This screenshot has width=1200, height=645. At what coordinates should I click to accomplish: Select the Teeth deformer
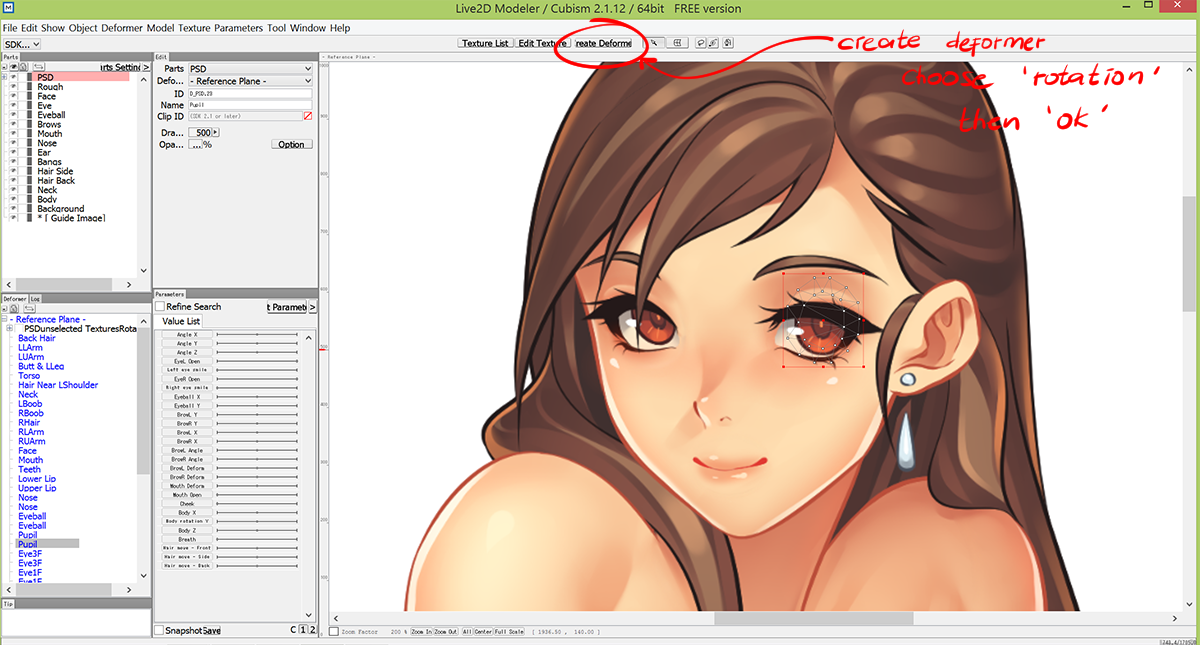(x=30, y=470)
